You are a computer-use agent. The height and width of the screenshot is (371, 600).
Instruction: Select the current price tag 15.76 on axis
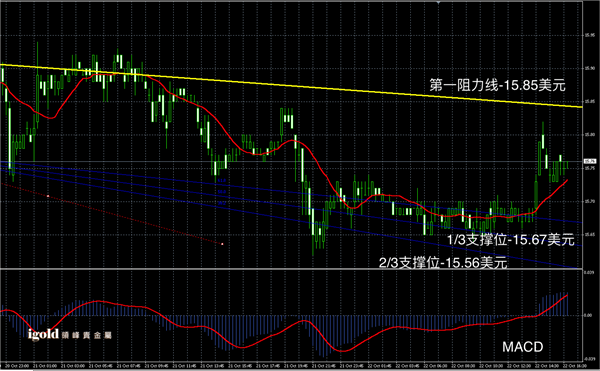[x=589, y=161]
